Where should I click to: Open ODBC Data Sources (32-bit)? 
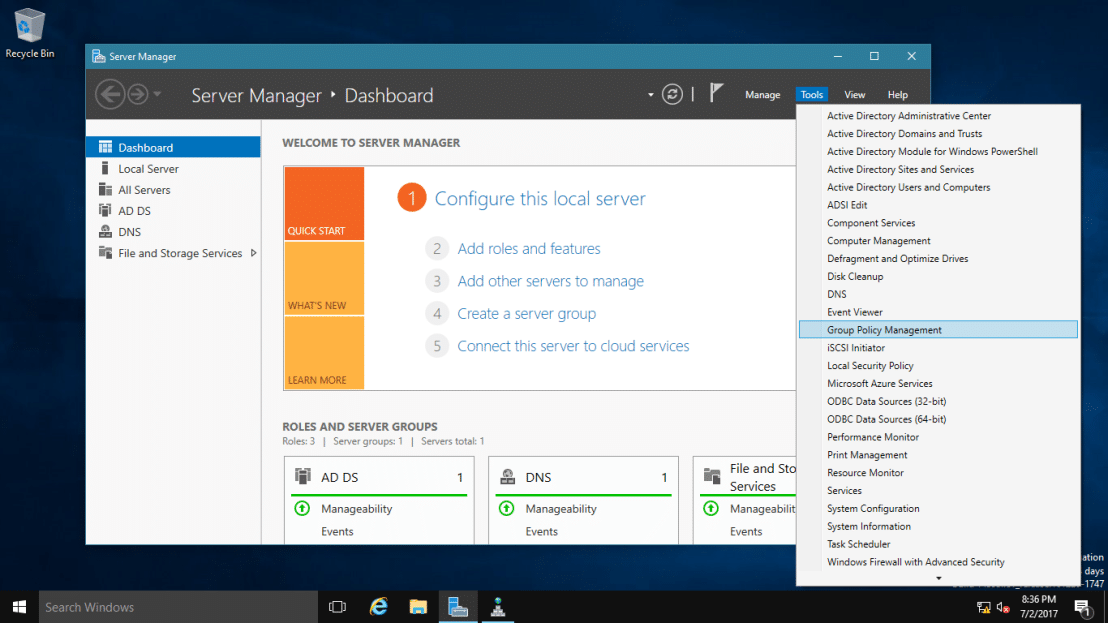tap(938, 401)
